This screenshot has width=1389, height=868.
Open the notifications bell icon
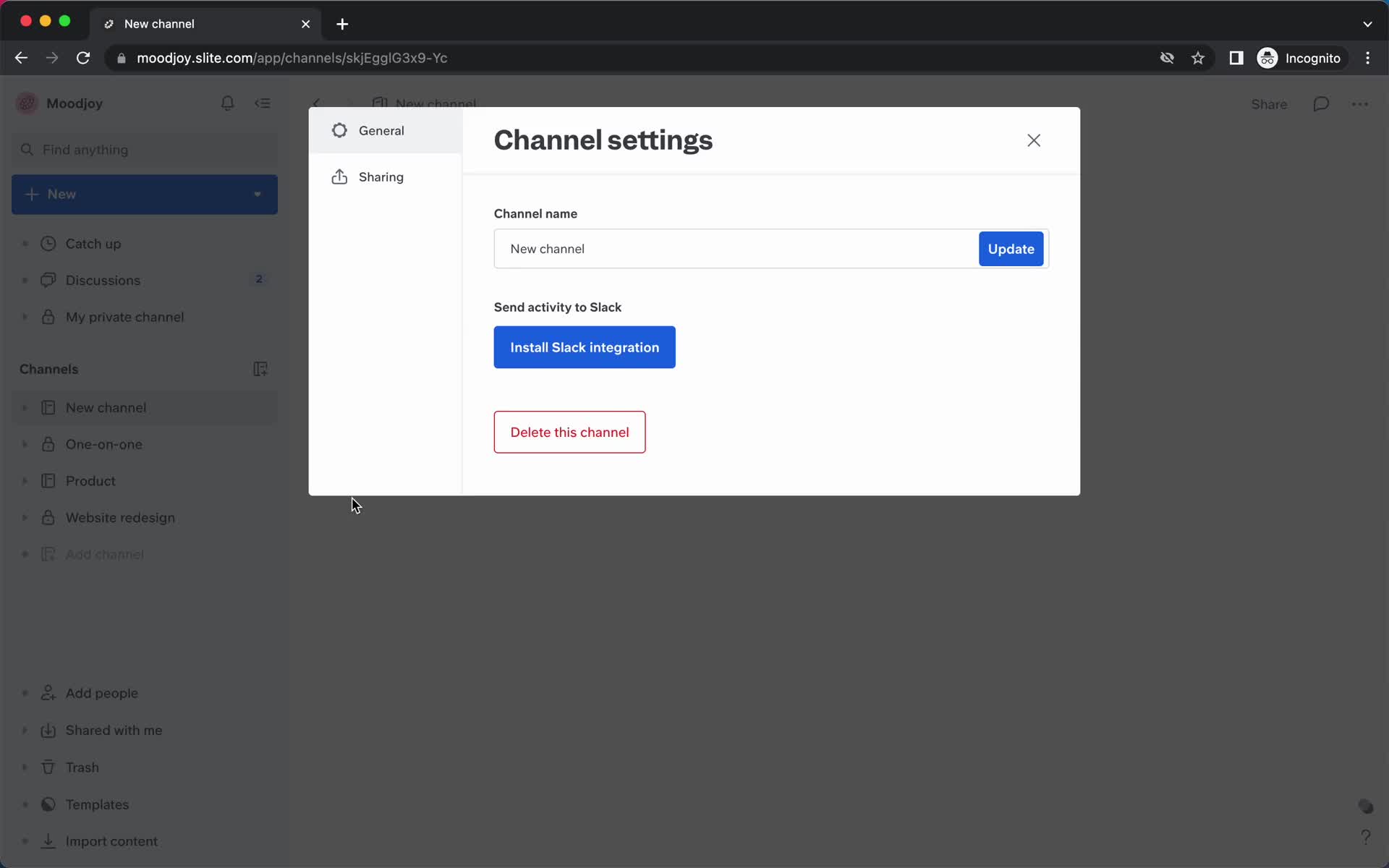pyautogui.click(x=227, y=103)
